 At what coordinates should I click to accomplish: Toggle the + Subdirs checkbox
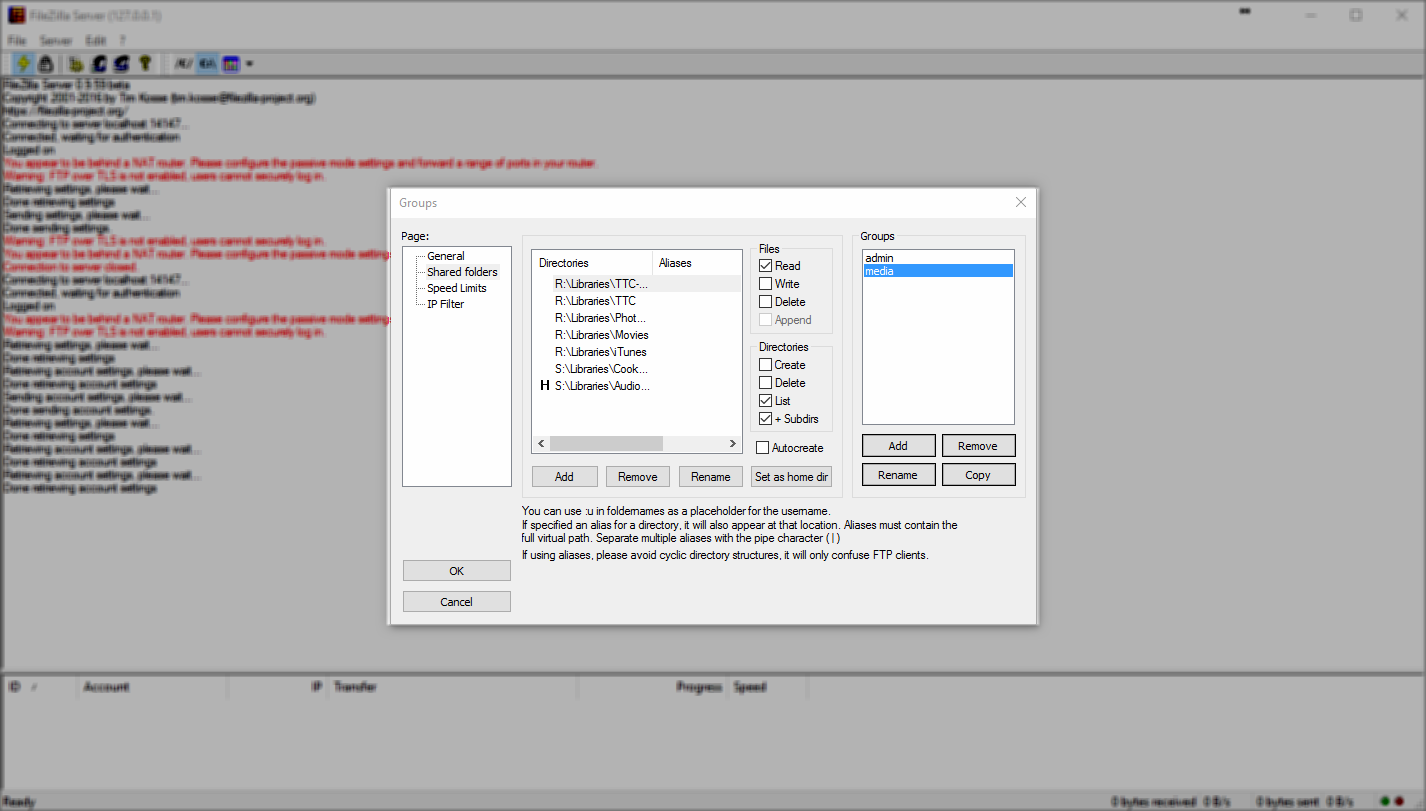766,419
